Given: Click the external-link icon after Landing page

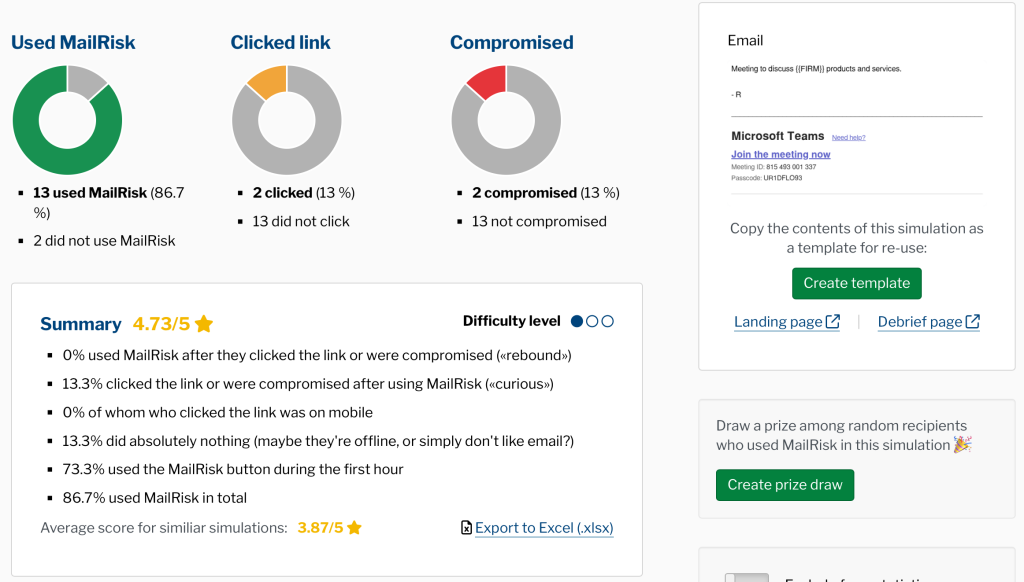Looking at the screenshot, I should tap(832, 322).
